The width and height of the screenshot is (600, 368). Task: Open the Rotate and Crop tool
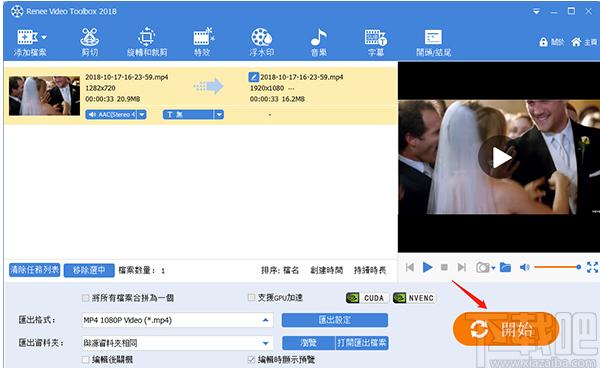[x=147, y=43]
